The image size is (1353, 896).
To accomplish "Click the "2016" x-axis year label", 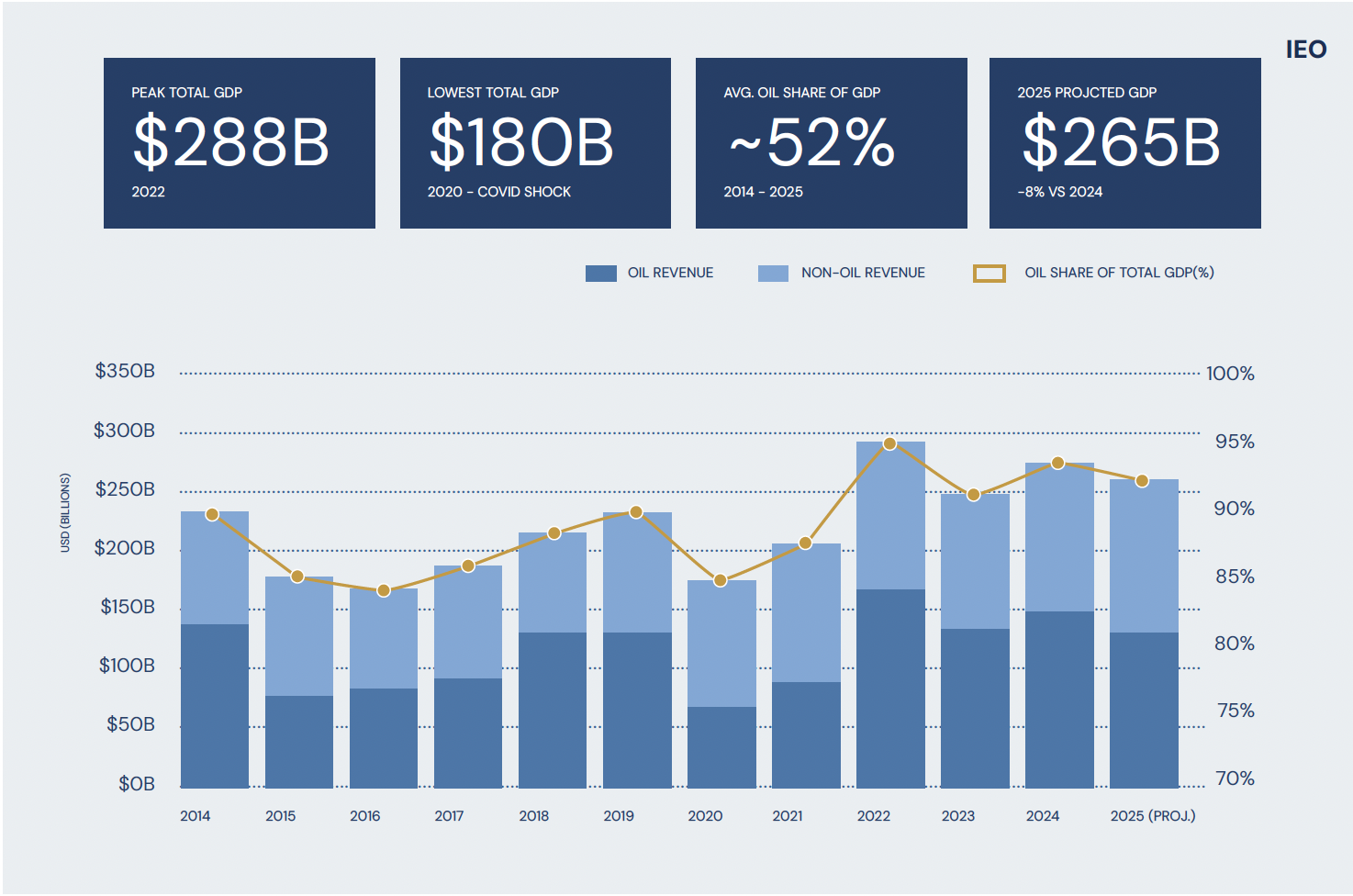I will 365,816.
